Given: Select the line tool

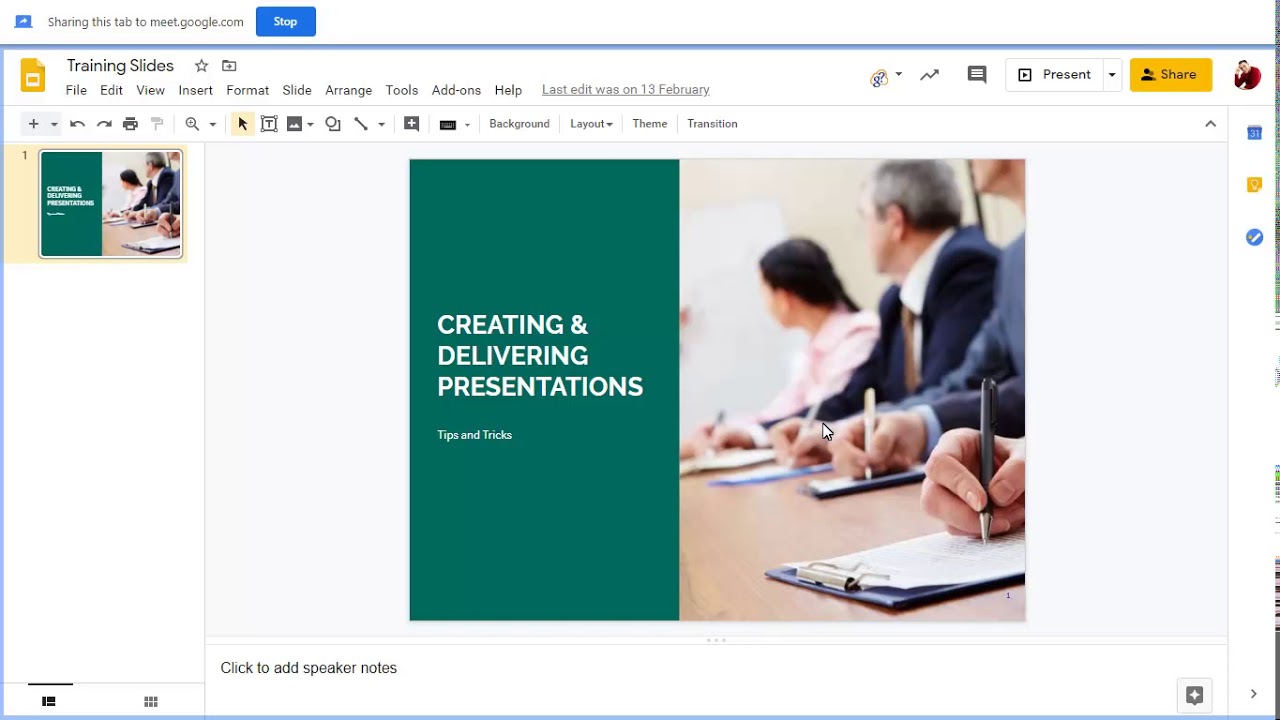Looking at the screenshot, I should pyautogui.click(x=361, y=124).
